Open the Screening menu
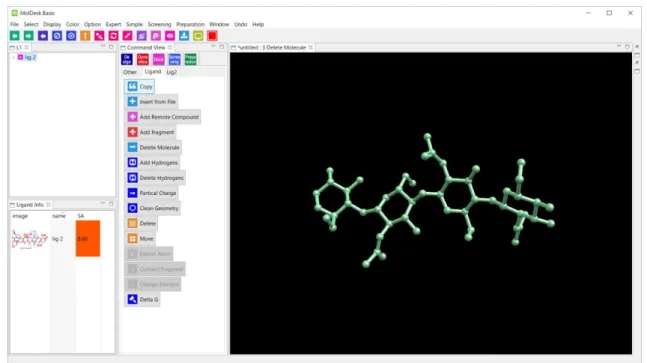This screenshot has width=647, height=363. click(159, 24)
